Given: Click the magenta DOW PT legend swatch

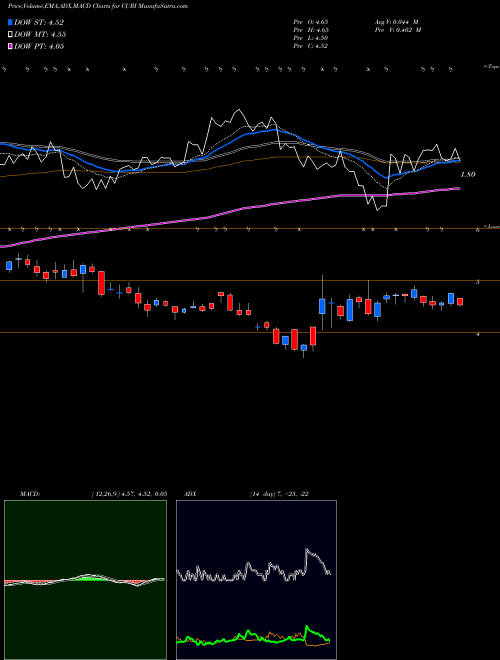Looking at the screenshot, I should tap(10, 46).
